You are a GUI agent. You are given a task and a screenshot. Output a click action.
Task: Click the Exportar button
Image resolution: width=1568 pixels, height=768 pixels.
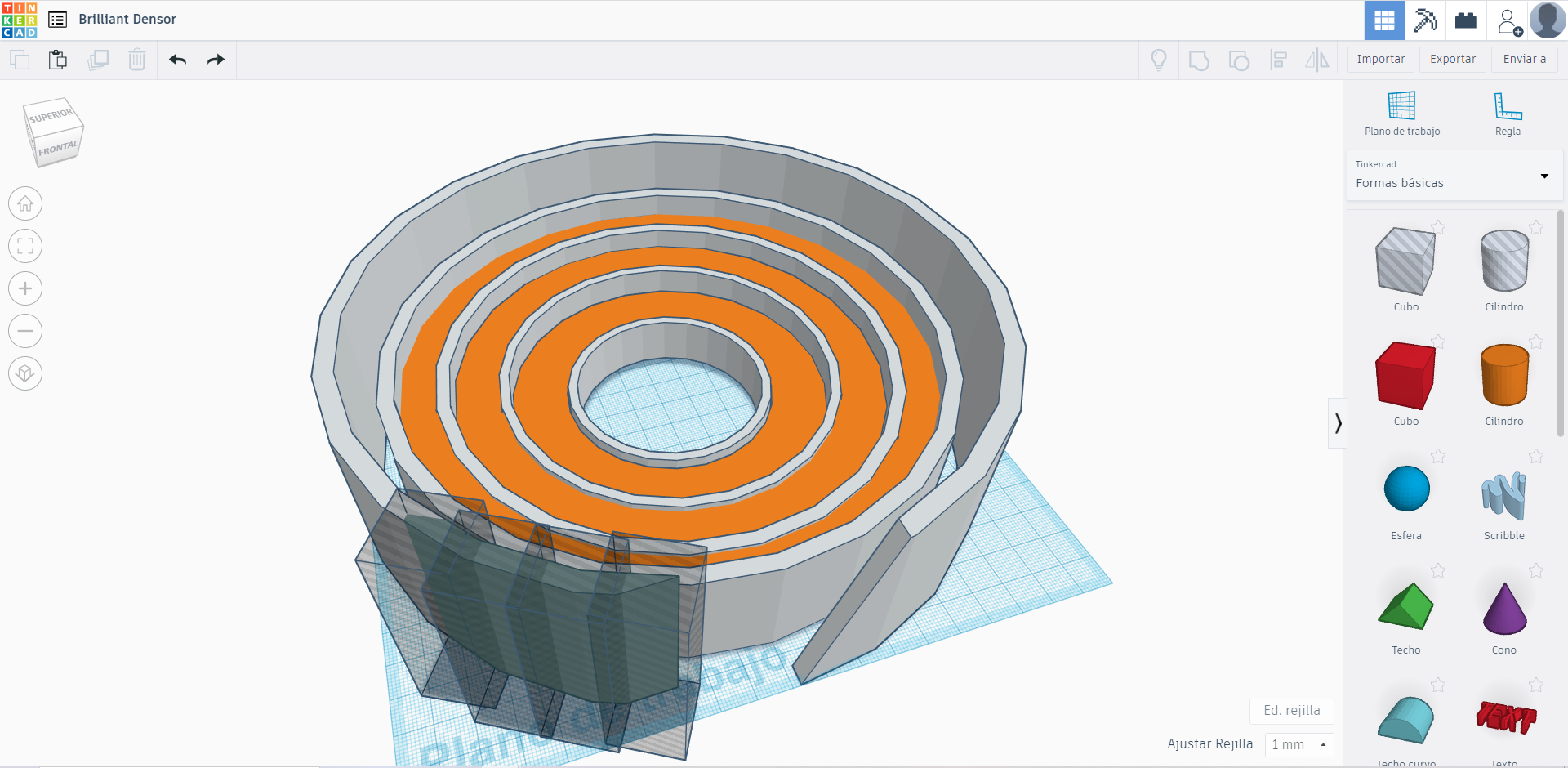tap(1452, 60)
